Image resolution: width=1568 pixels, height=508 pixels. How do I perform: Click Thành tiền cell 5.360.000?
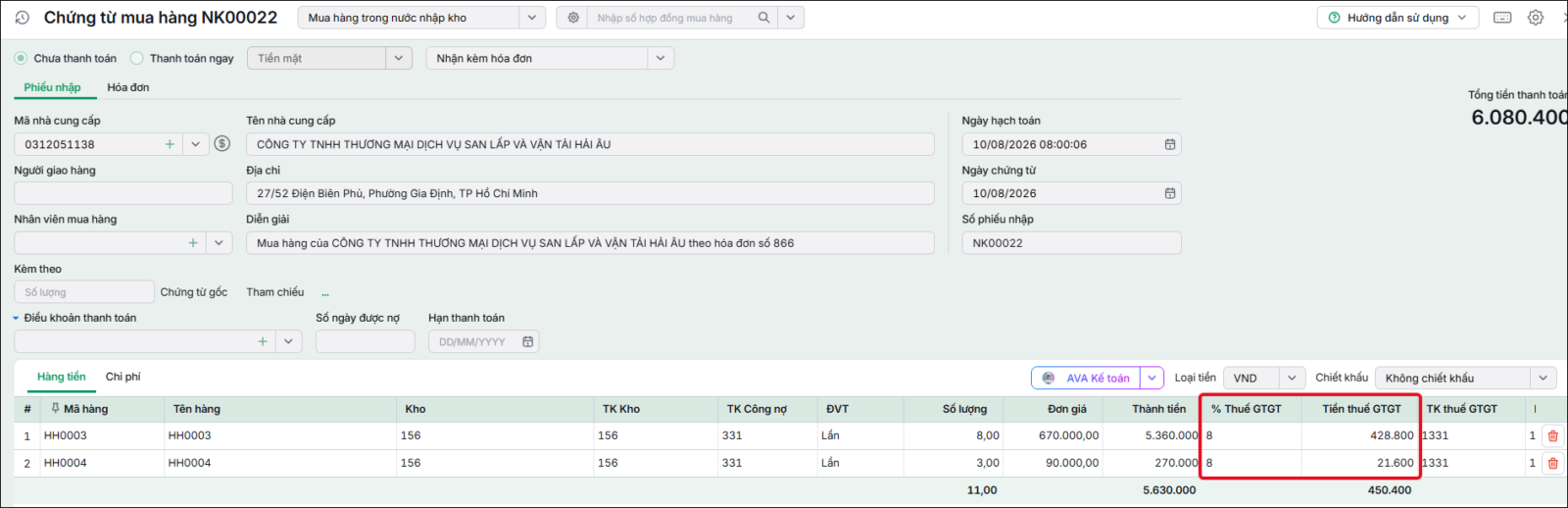(x=1151, y=435)
